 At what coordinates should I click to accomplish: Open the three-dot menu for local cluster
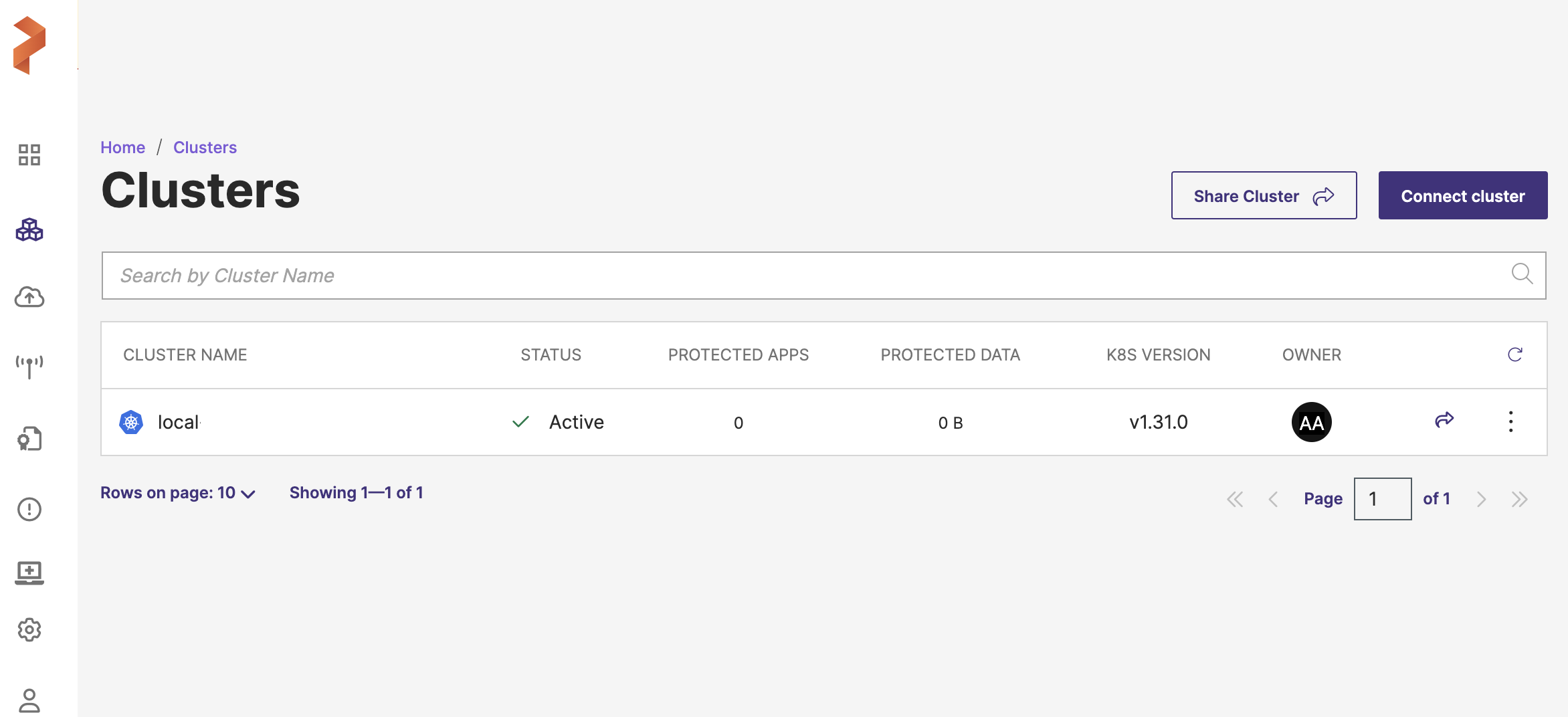1510,421
